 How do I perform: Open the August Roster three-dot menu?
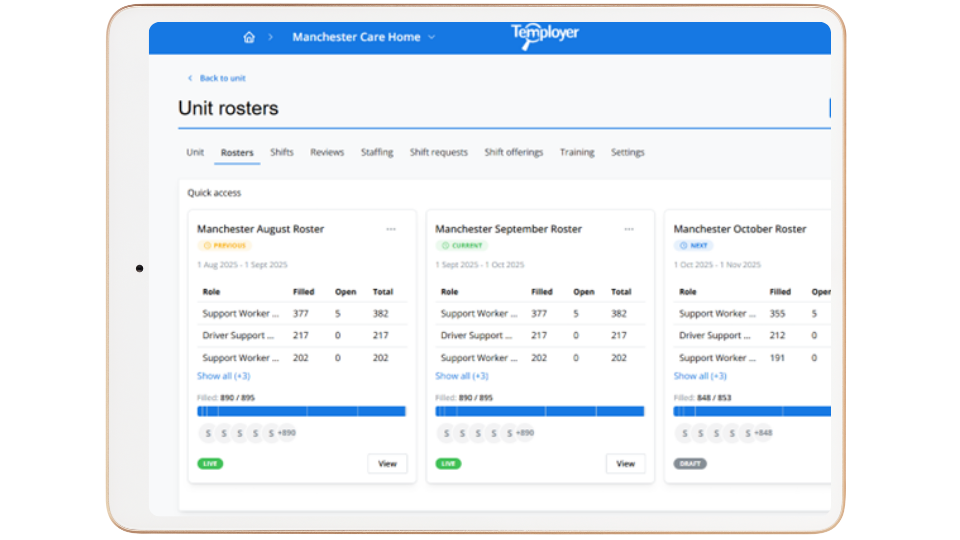391,229
